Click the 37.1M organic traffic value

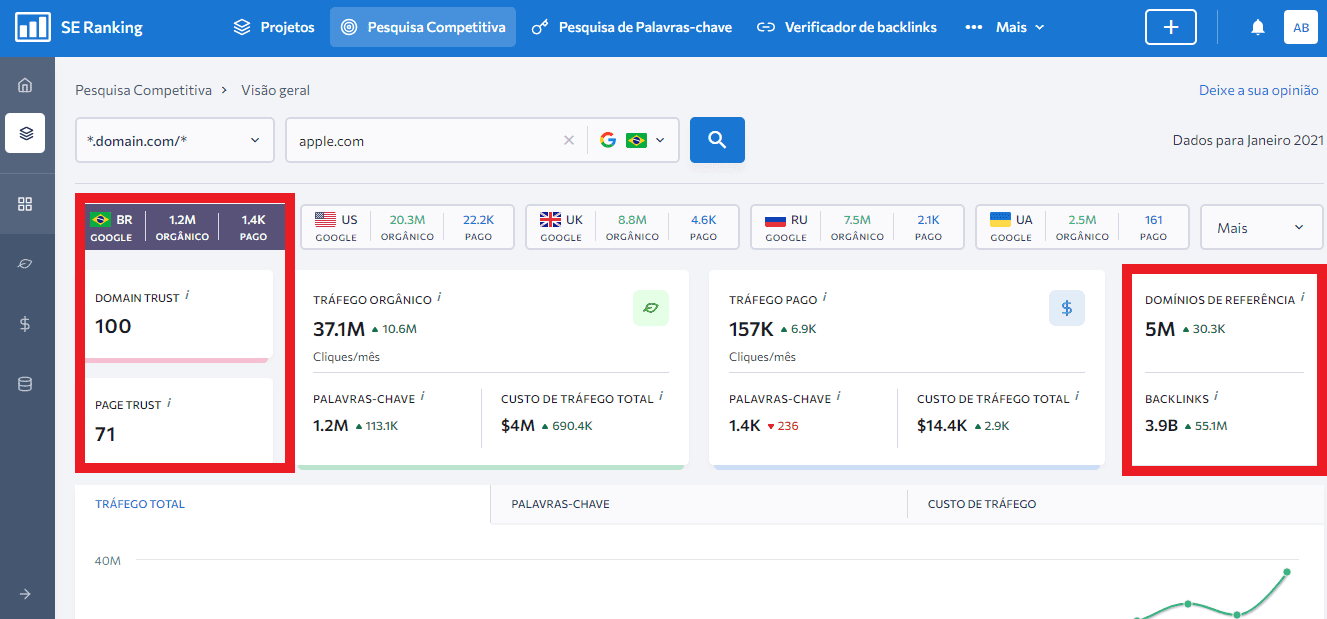(x=339, y=328)
